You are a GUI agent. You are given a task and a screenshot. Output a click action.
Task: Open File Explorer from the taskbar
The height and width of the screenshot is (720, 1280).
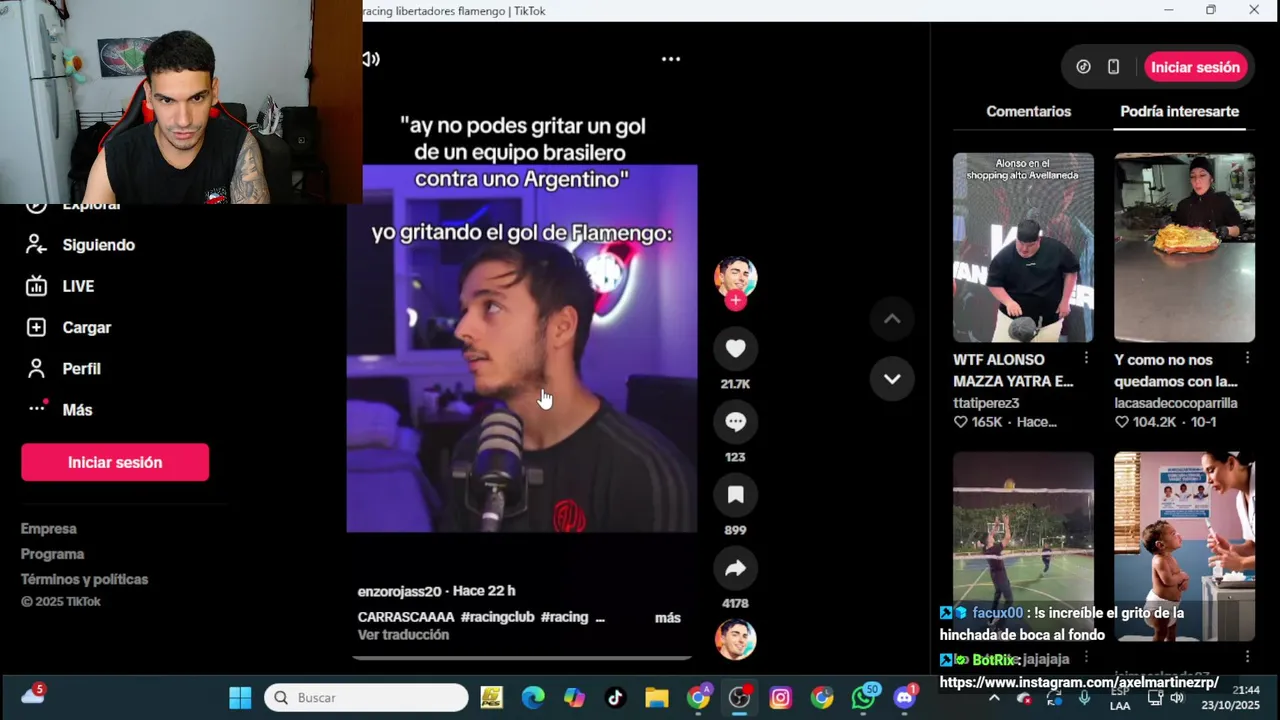coord(656,698)
